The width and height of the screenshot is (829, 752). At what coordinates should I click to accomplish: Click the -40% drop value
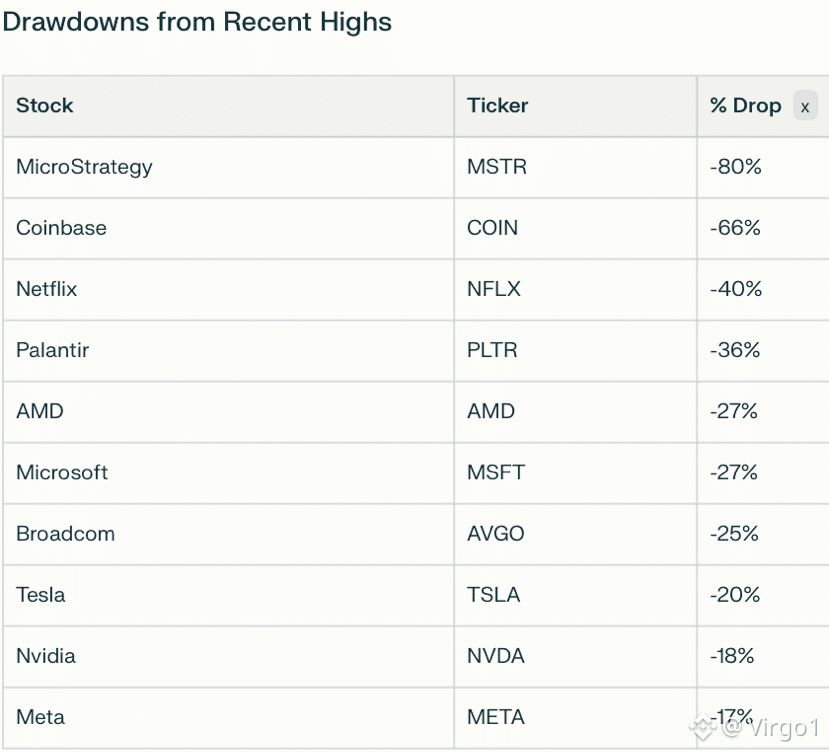(x=736, y=289)
